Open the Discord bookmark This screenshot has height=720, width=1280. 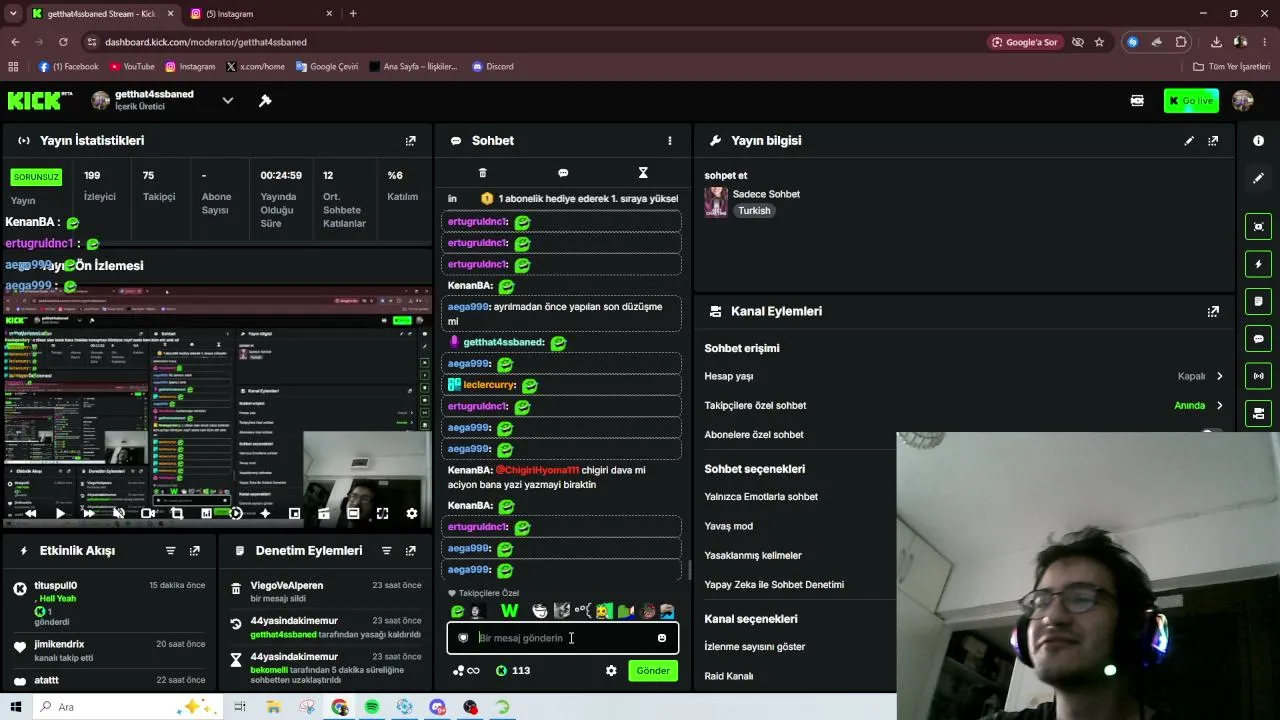pyautogui.click(x=493, y=67)
